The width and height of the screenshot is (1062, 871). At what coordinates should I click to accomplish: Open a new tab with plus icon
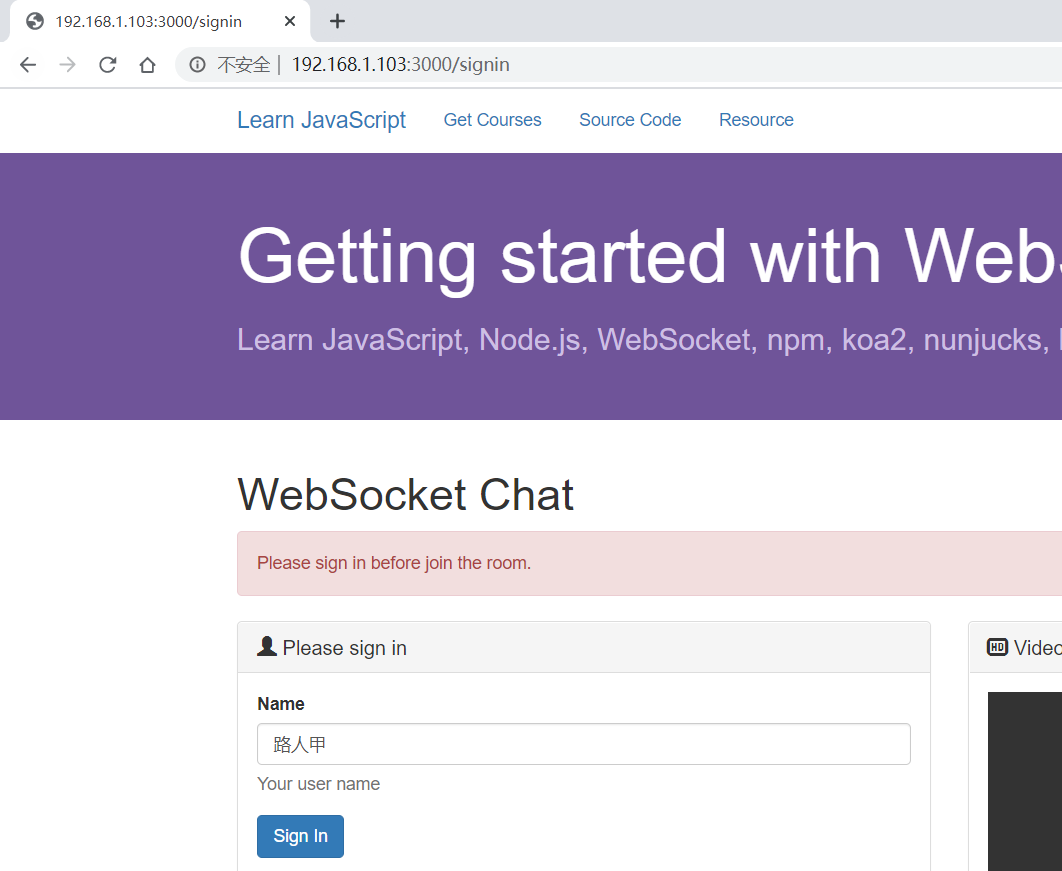pyautogui.click(x=337, y=22)
